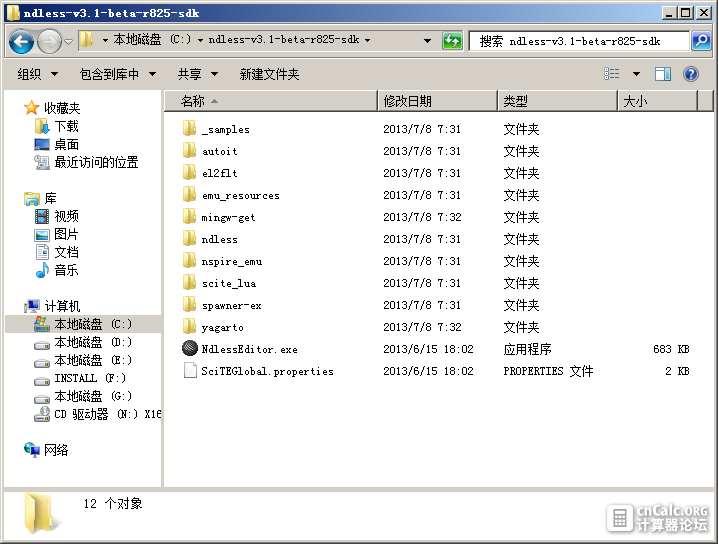This screenshot has width=718, height=544.
Task: Open the 包含到库中 menu
Action: (x=118, y=74)
